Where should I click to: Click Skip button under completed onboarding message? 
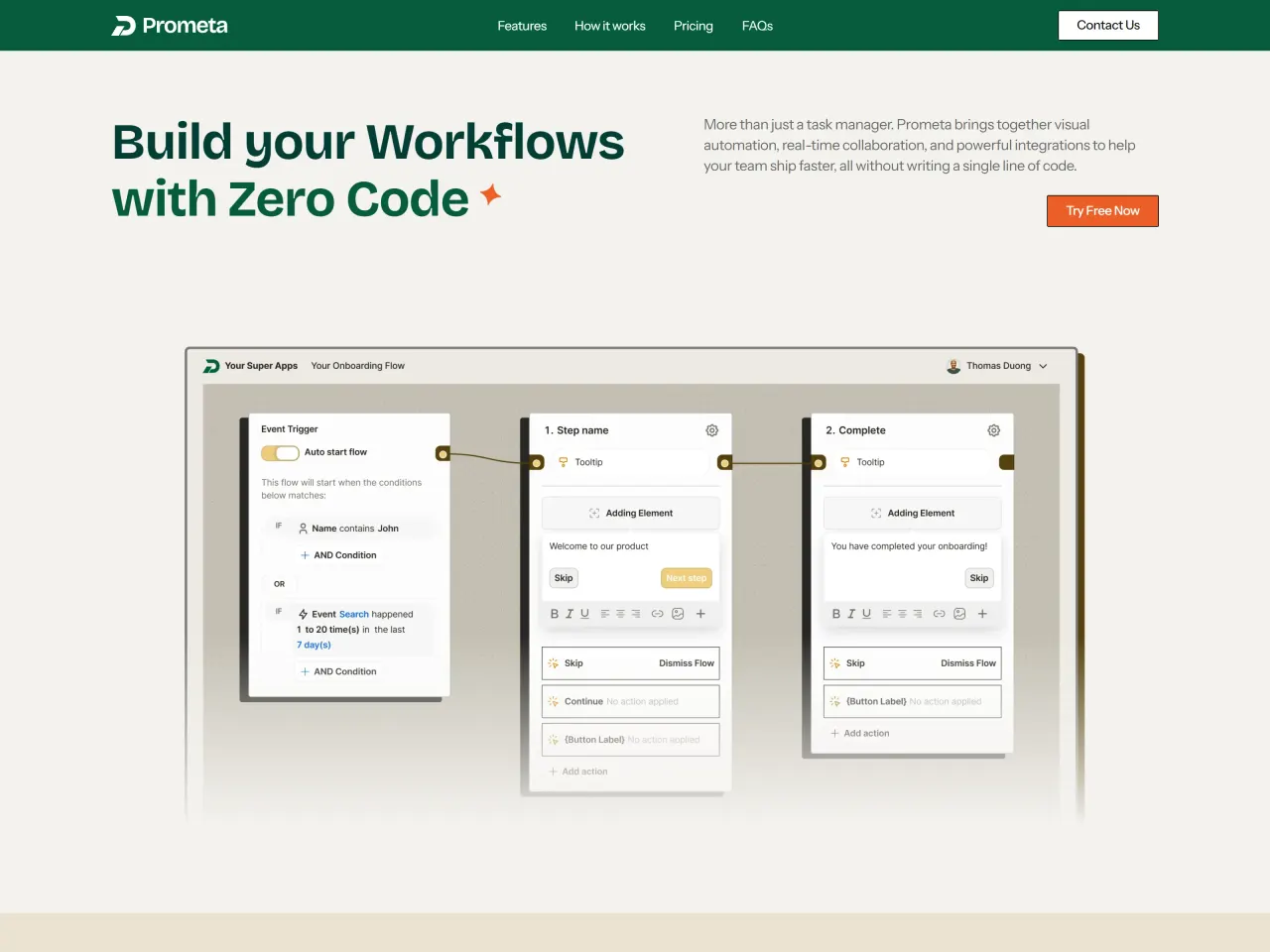click(979, 578)
